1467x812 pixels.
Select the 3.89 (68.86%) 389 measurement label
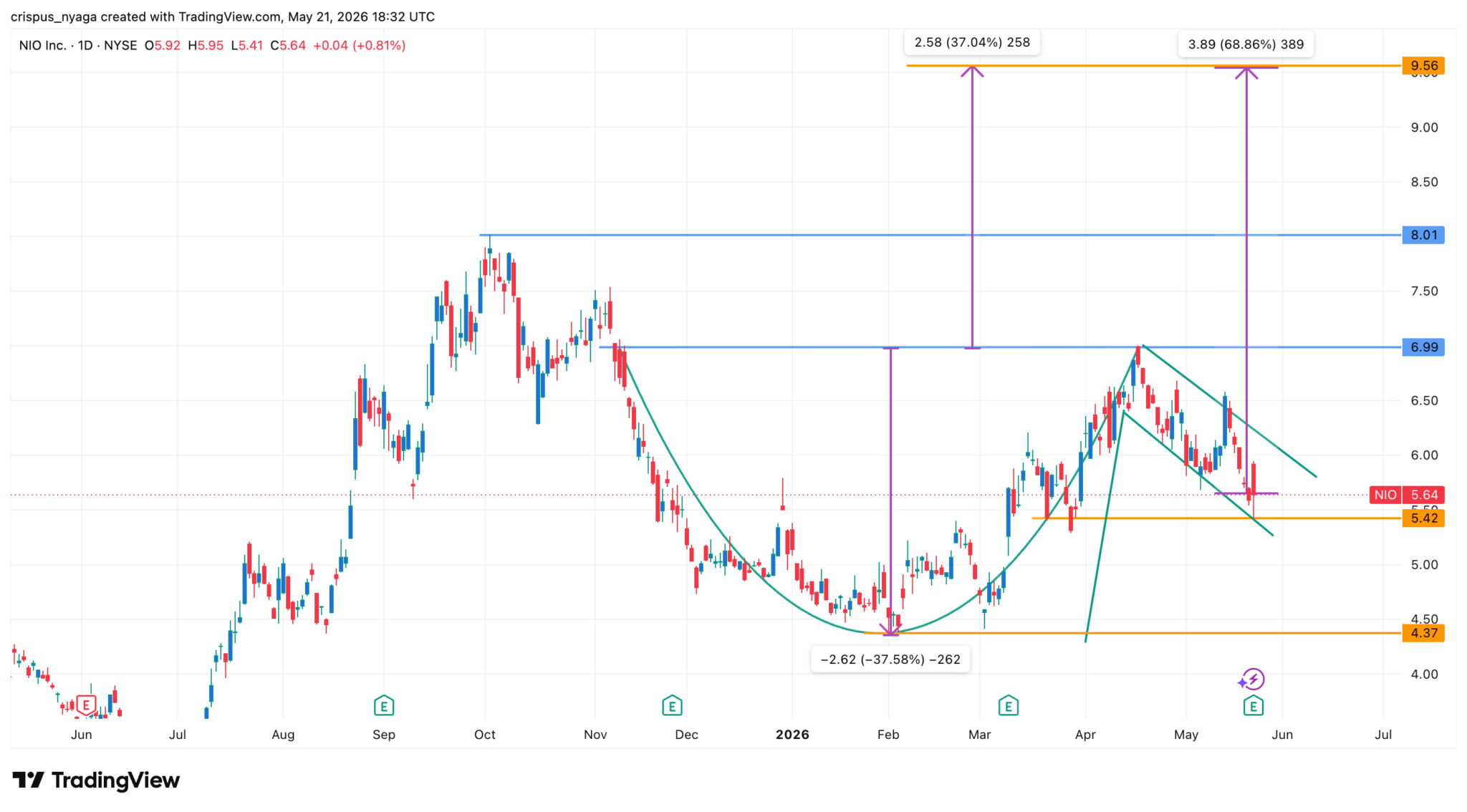pyautogui.click(x=1246, y=44)
